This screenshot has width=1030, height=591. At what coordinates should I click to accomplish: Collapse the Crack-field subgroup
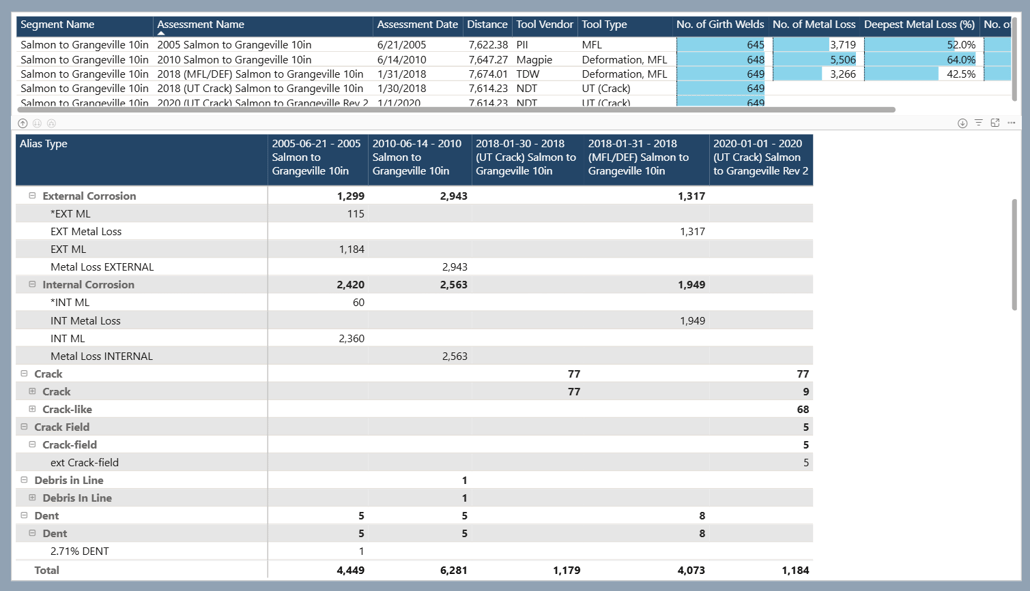click(x=32, y=445)
